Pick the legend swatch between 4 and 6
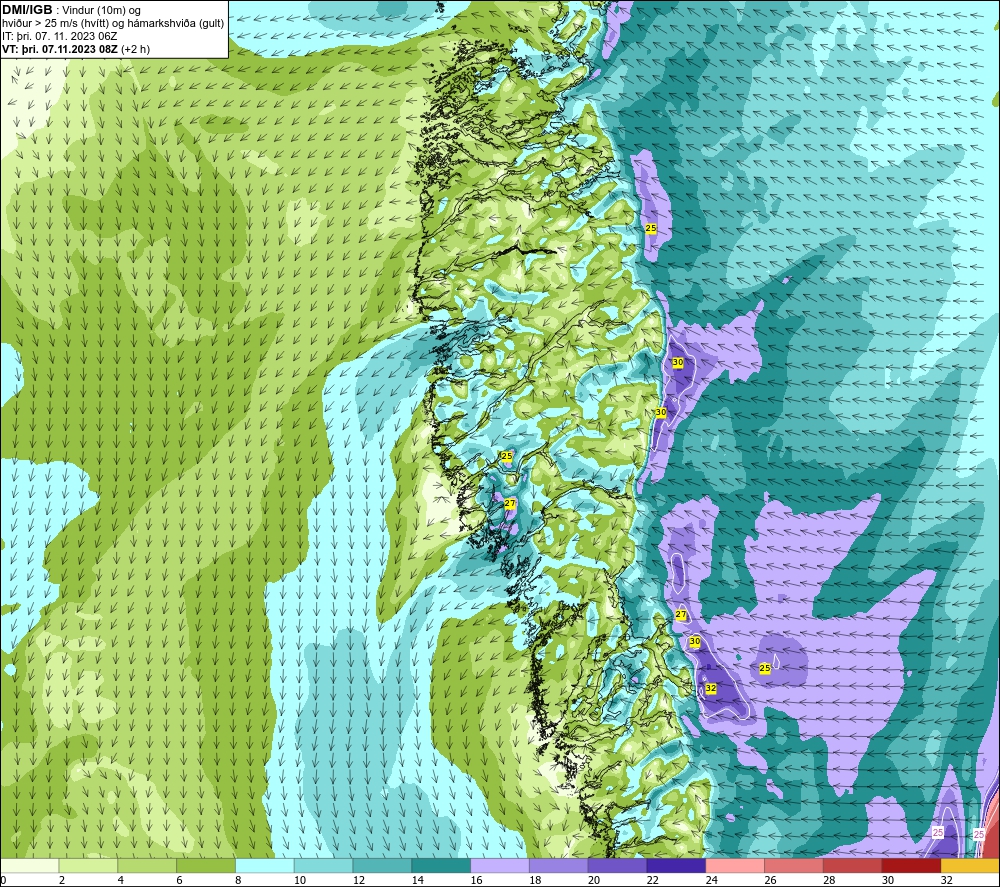This screenshot has height=887, width=1000. tap(147, 866)
